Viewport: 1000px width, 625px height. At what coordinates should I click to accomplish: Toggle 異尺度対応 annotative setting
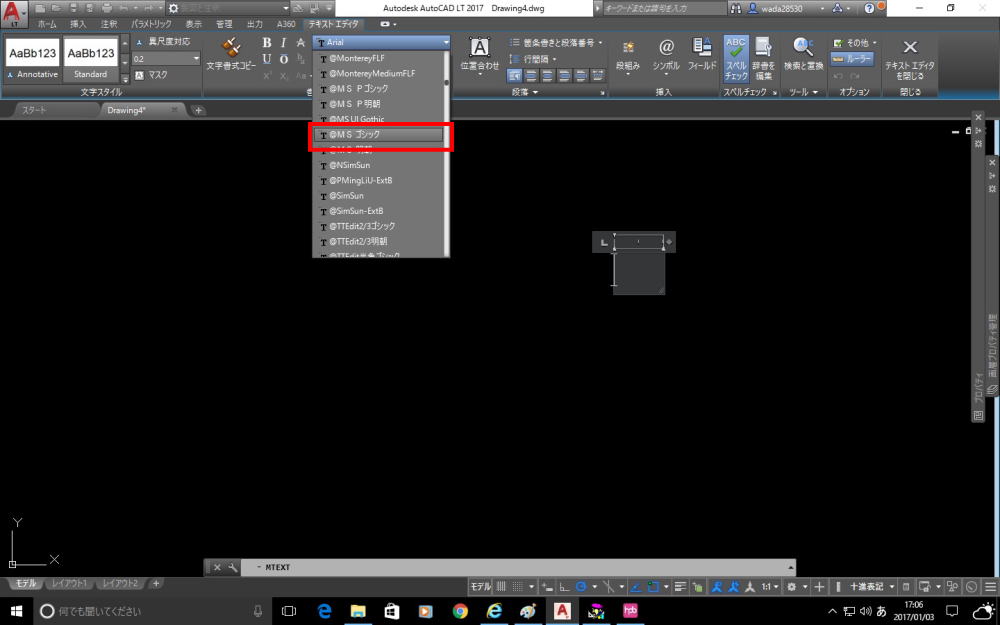tap(163, 41)
